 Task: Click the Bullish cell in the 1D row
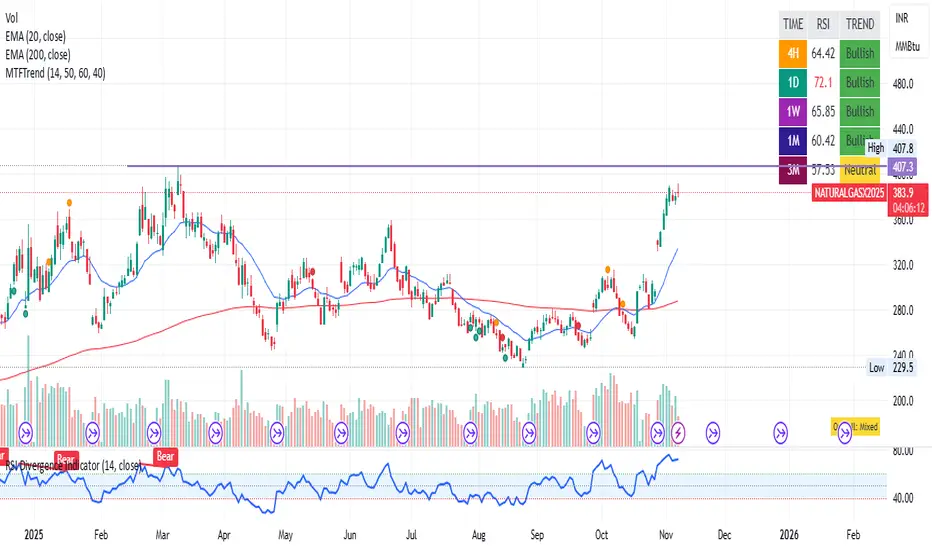(860, 82)
